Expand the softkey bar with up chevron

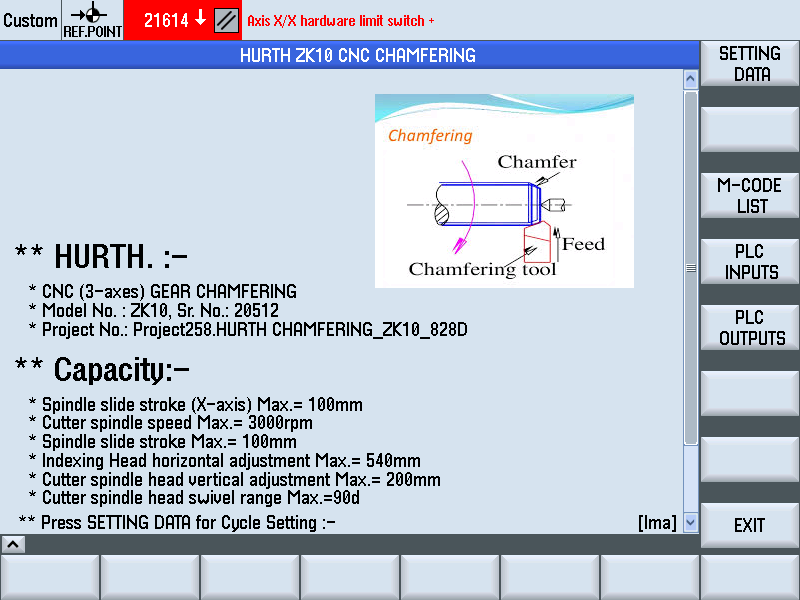(x=13, y=544)
